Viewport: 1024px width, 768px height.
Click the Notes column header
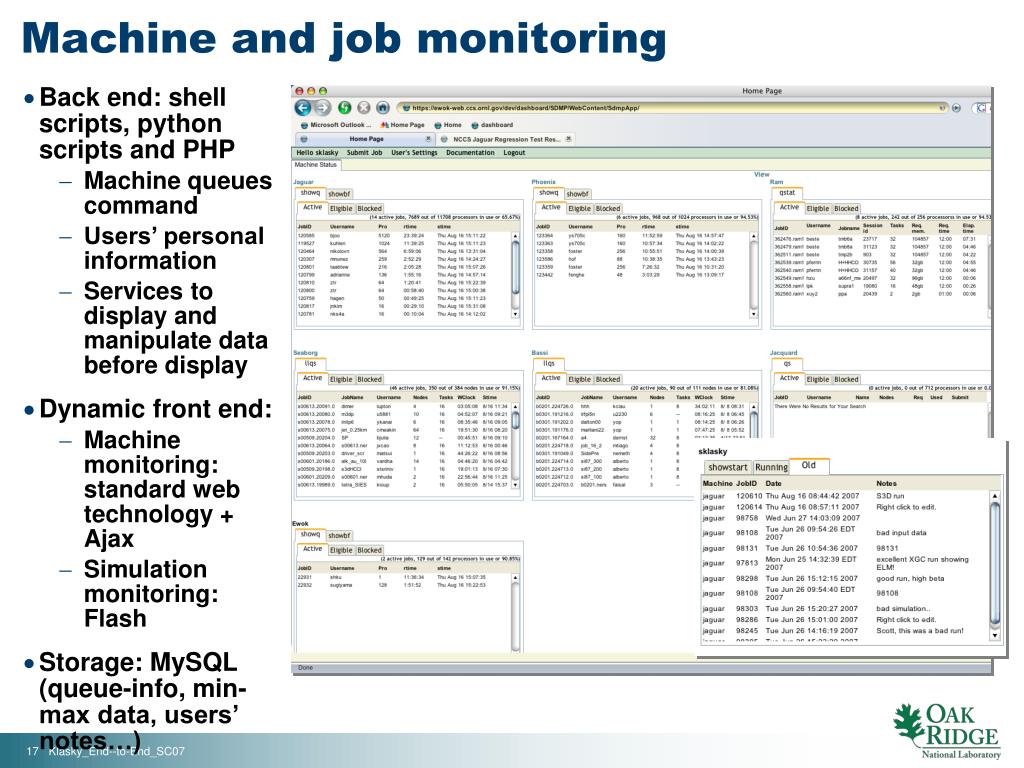pyautogui.click(x=886, y=483)
